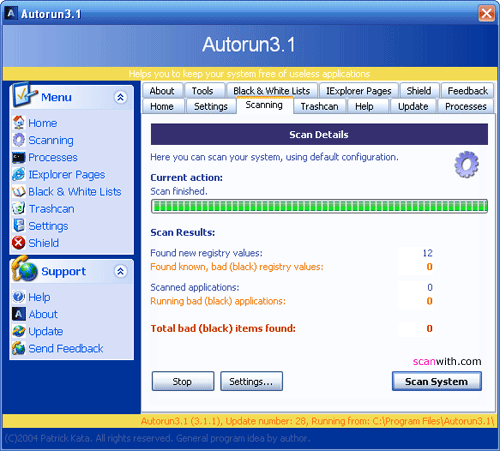Click the Menu panel checklist header icon

pyautogui.click(x=24, y=95)
